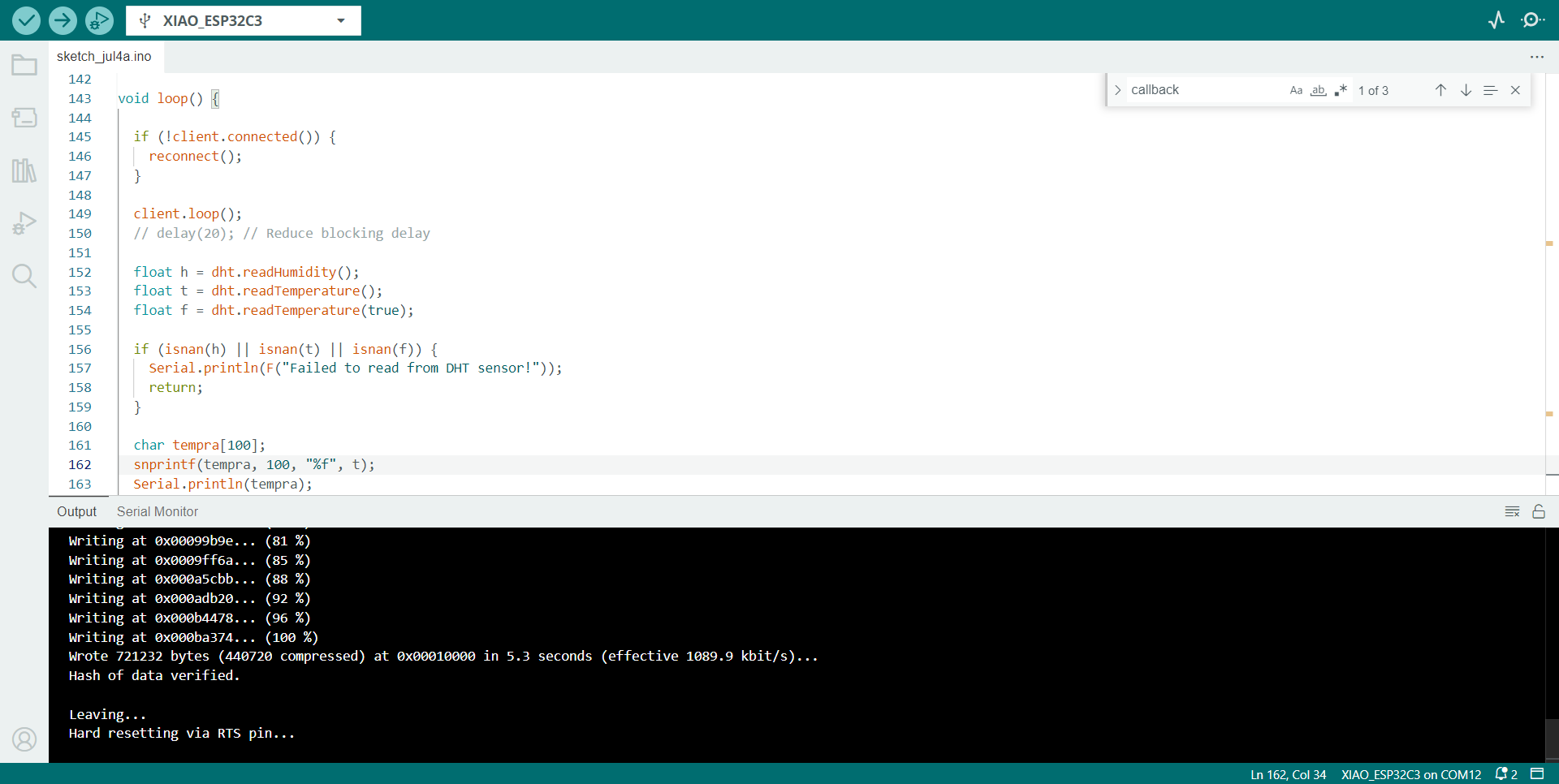Image resolution: width=1559 pixels, height=784 pixels.
Task: Click the find input containing callback
Action: [x=1205, y=90]
